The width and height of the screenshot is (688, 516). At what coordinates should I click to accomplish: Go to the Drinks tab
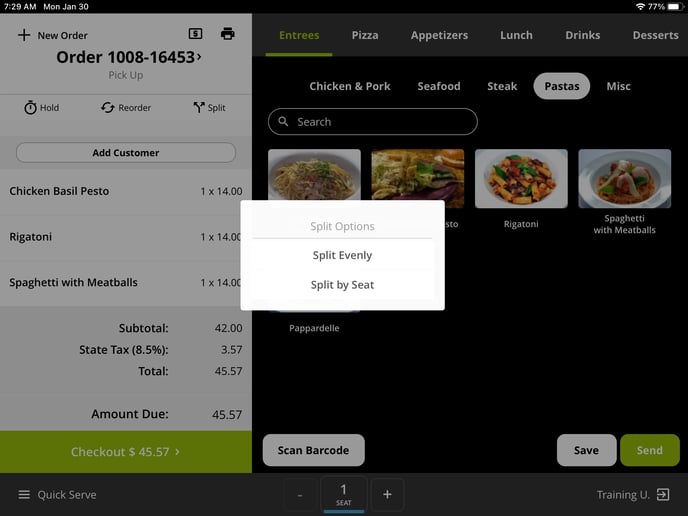(x=582, y=35)
